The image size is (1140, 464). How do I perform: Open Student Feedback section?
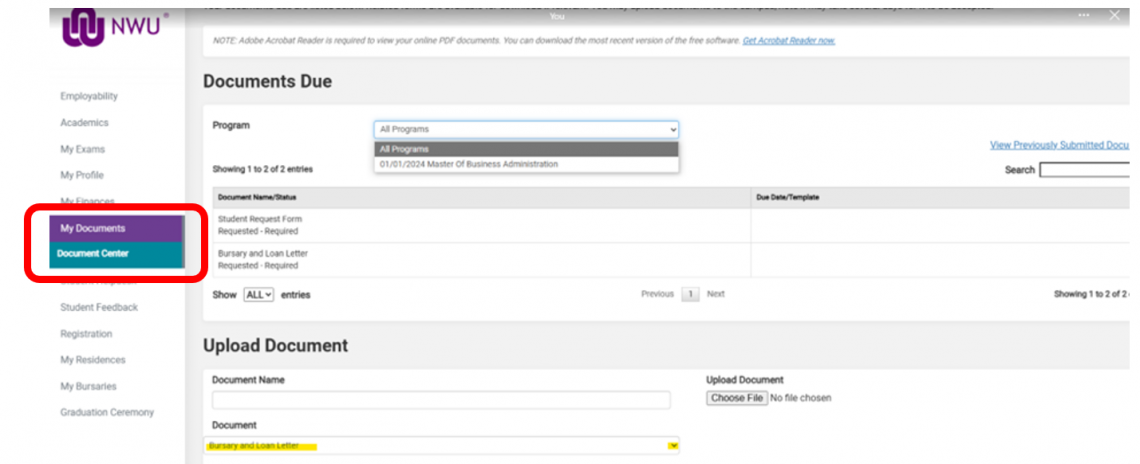click(x=99, y=308)
